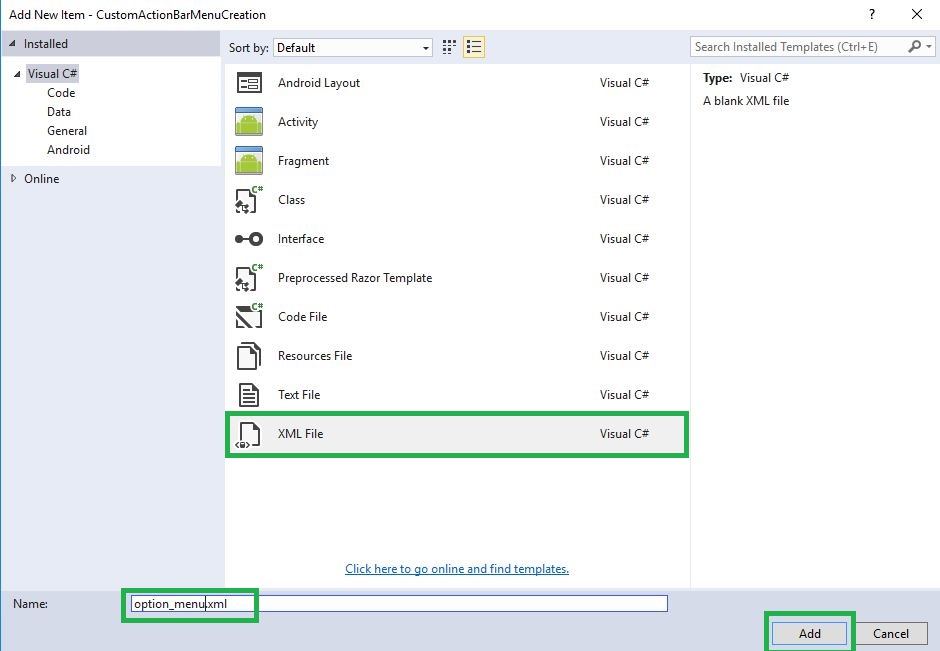This screenshot has width=940, height=651.
Task: Click the Add button
Action: coord(809,634)
